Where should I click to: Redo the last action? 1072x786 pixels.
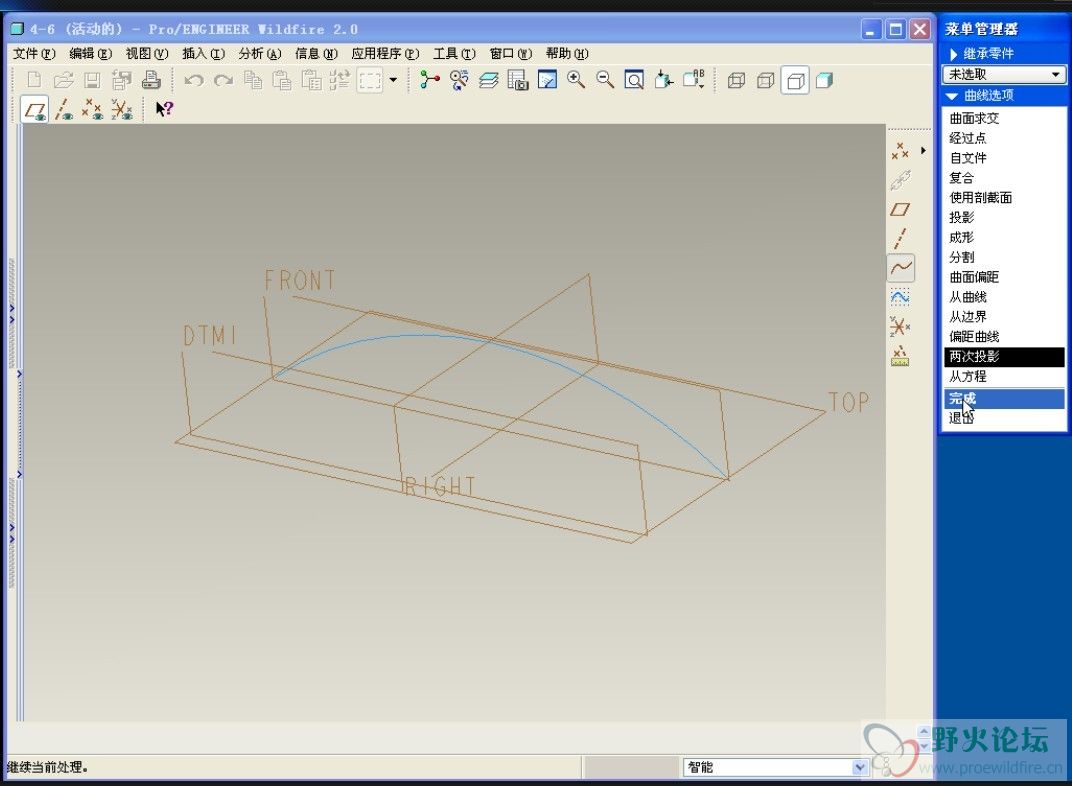pos(223,80)
